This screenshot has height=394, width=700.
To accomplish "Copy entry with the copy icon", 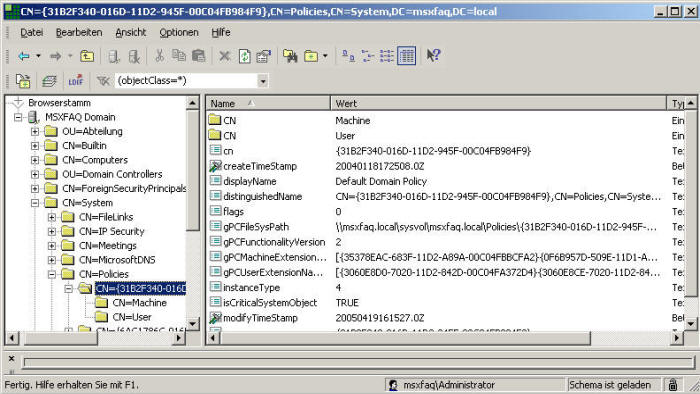I will click(179, 56).
